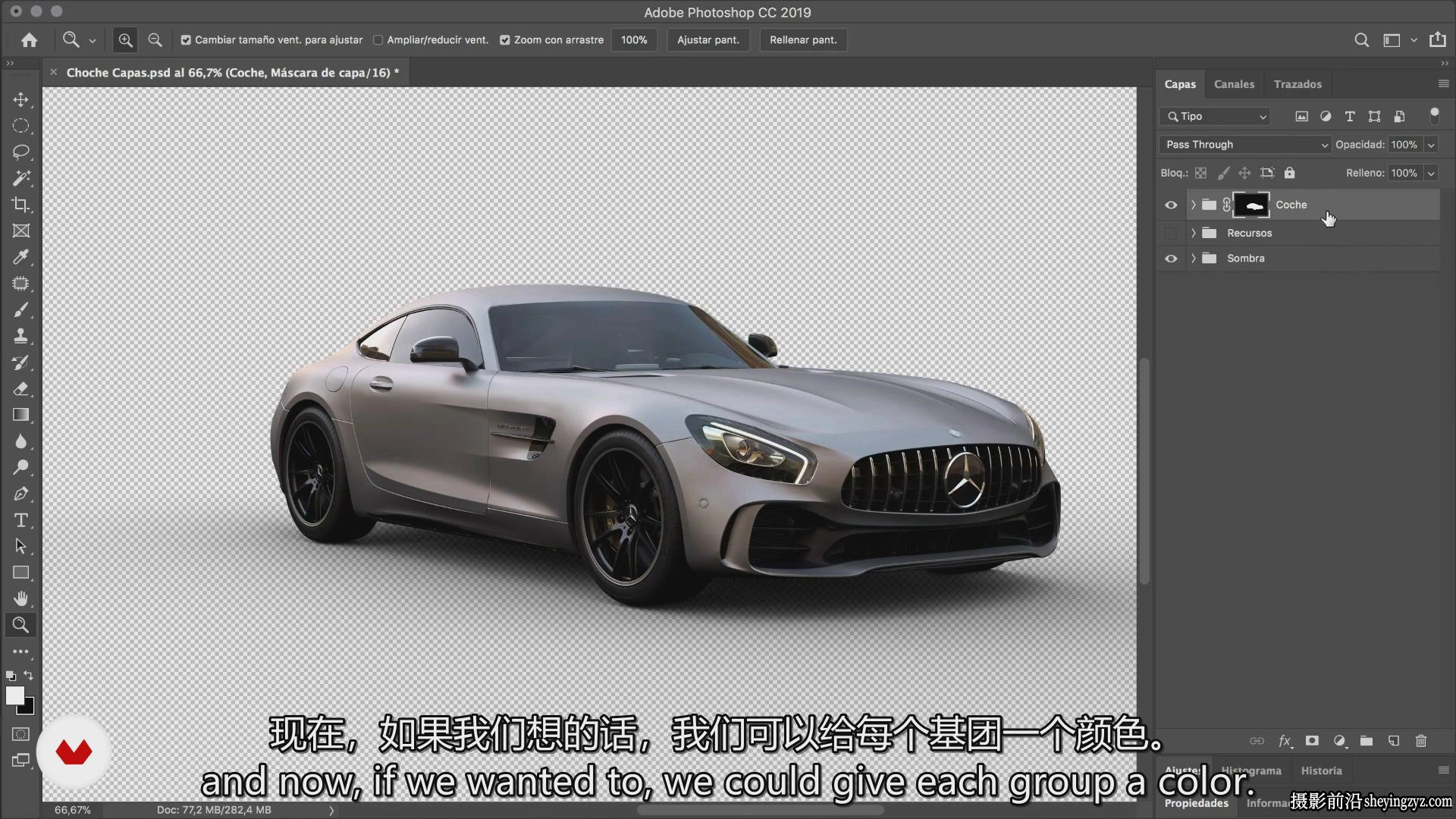Expand the Recursos group
This screenshot has height=819, width=1456.
pyautogui.click(x=1193, y=233)
